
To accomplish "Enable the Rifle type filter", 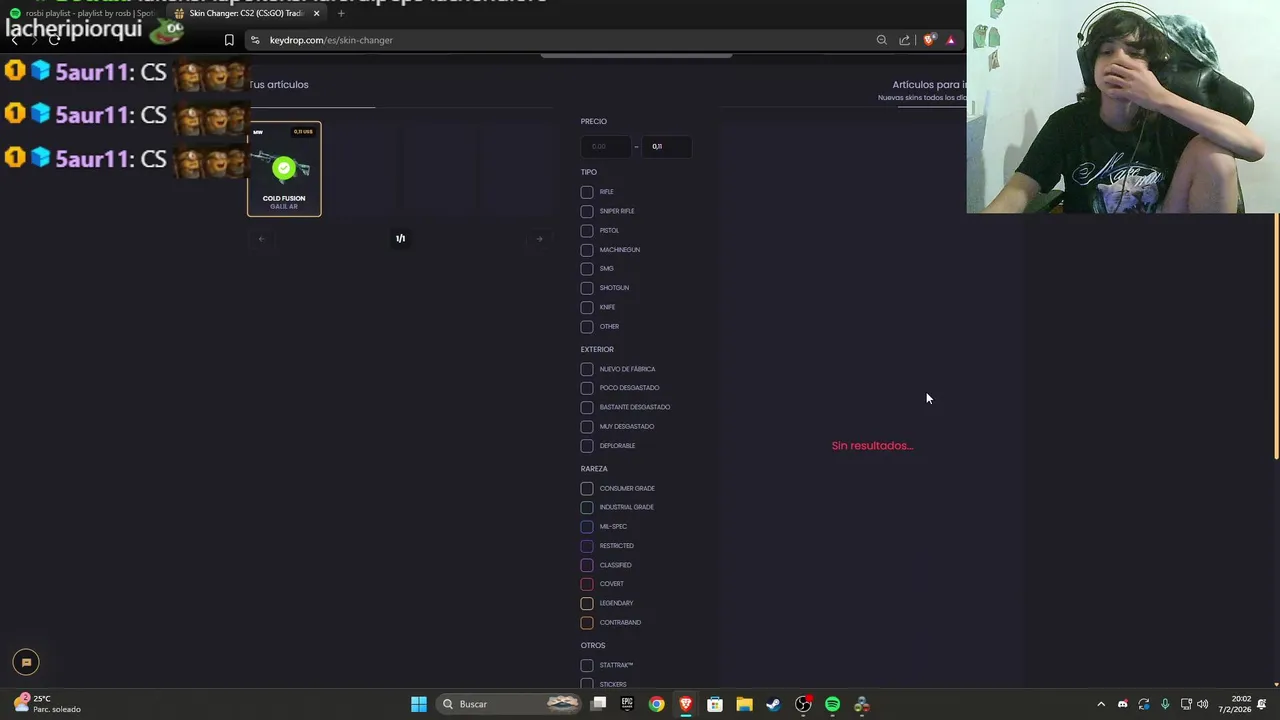I will point(587,192).
